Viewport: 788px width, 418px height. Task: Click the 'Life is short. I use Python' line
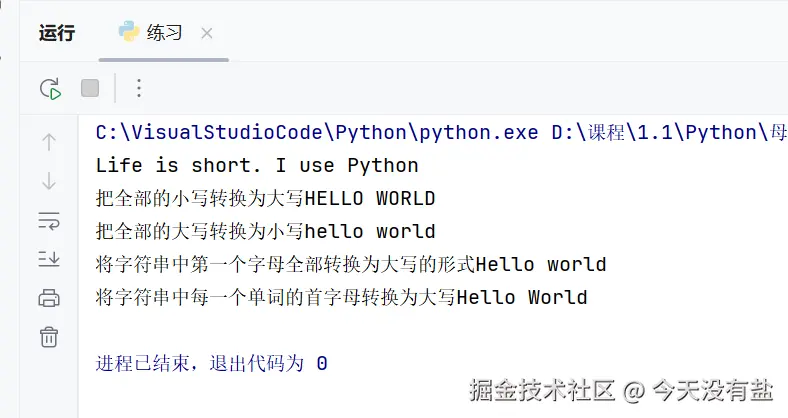point(257,165)
